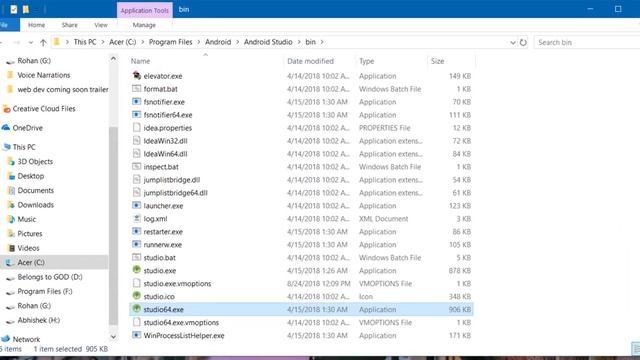Expand breadcrumb chevron after This PC
The height and width of the screenshot is (360, 640).
pos(103,42)
